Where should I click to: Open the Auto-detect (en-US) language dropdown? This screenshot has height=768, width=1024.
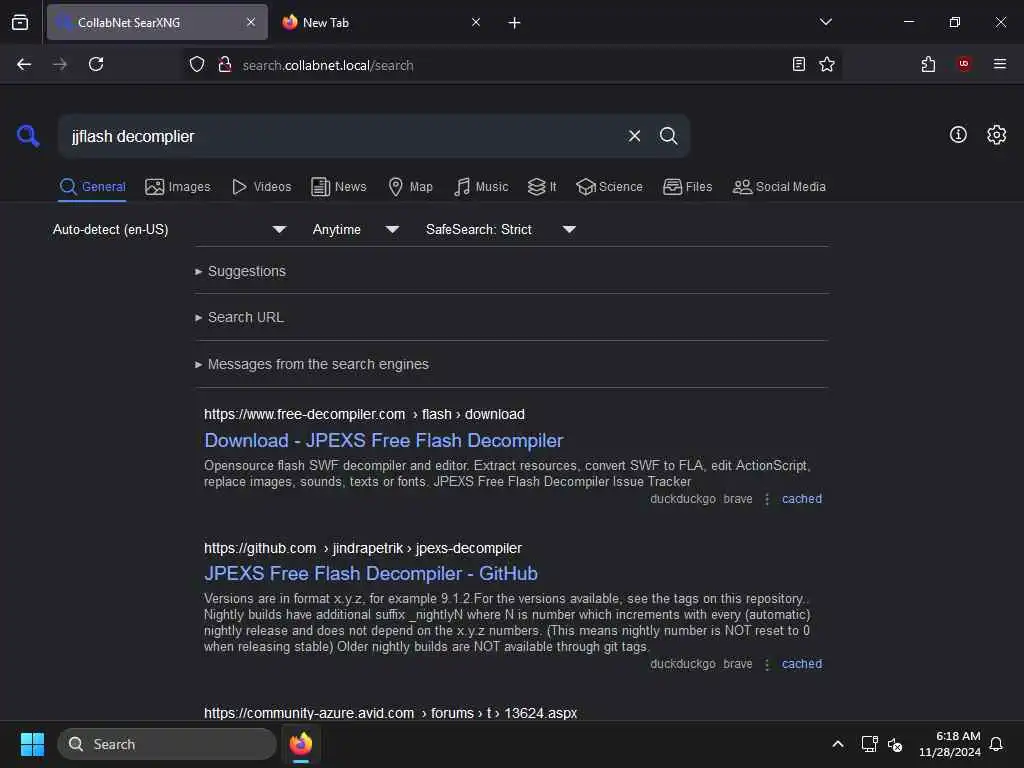[170, 229]
